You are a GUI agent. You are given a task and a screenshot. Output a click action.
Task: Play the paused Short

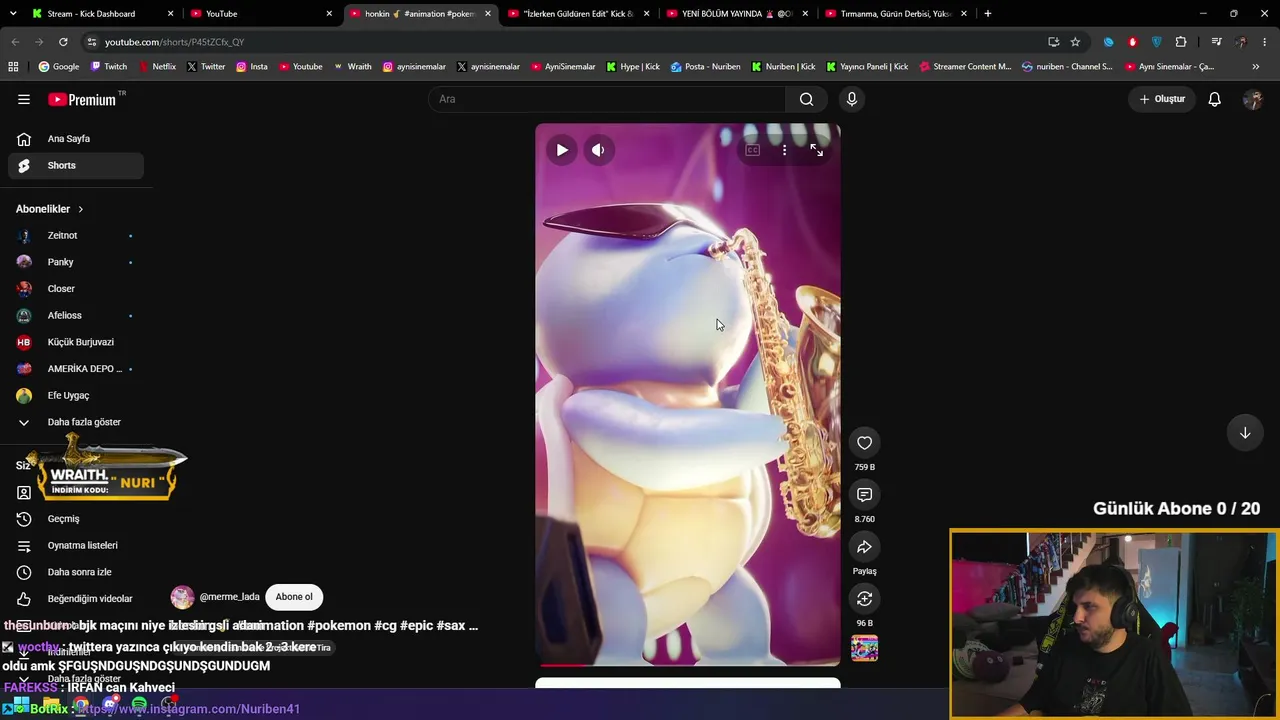[x=562, y=150]
